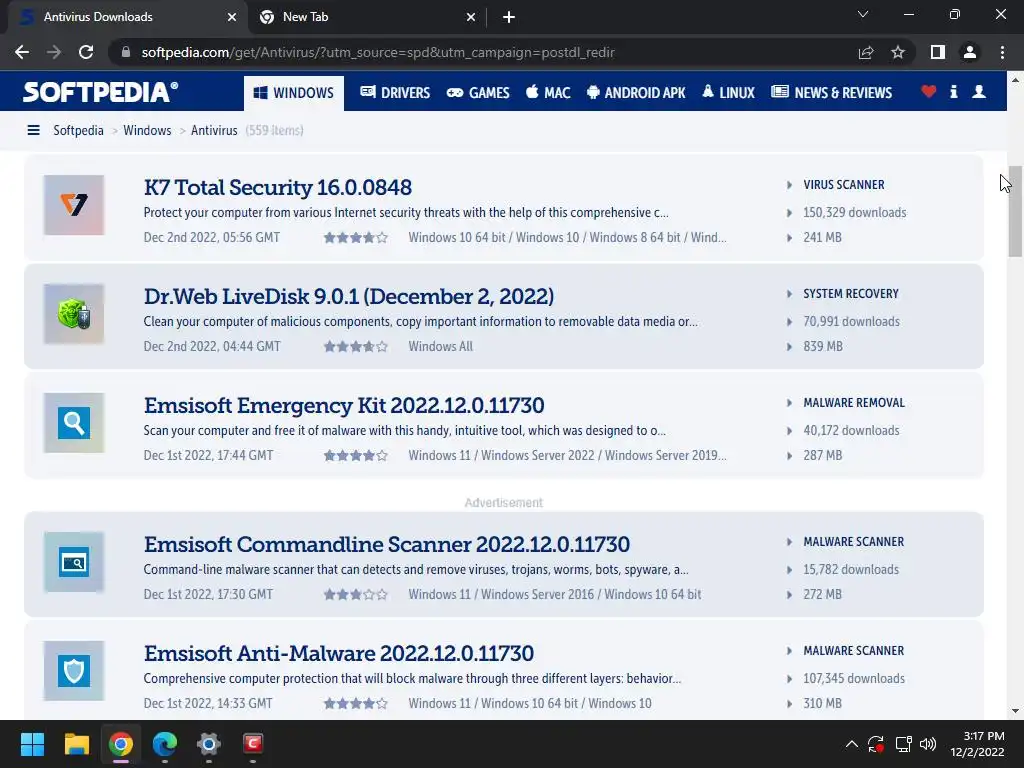
Task: Open the taskbar clock showing 3:17 PM
Action: pyautogui.click(x=977, y=744)
